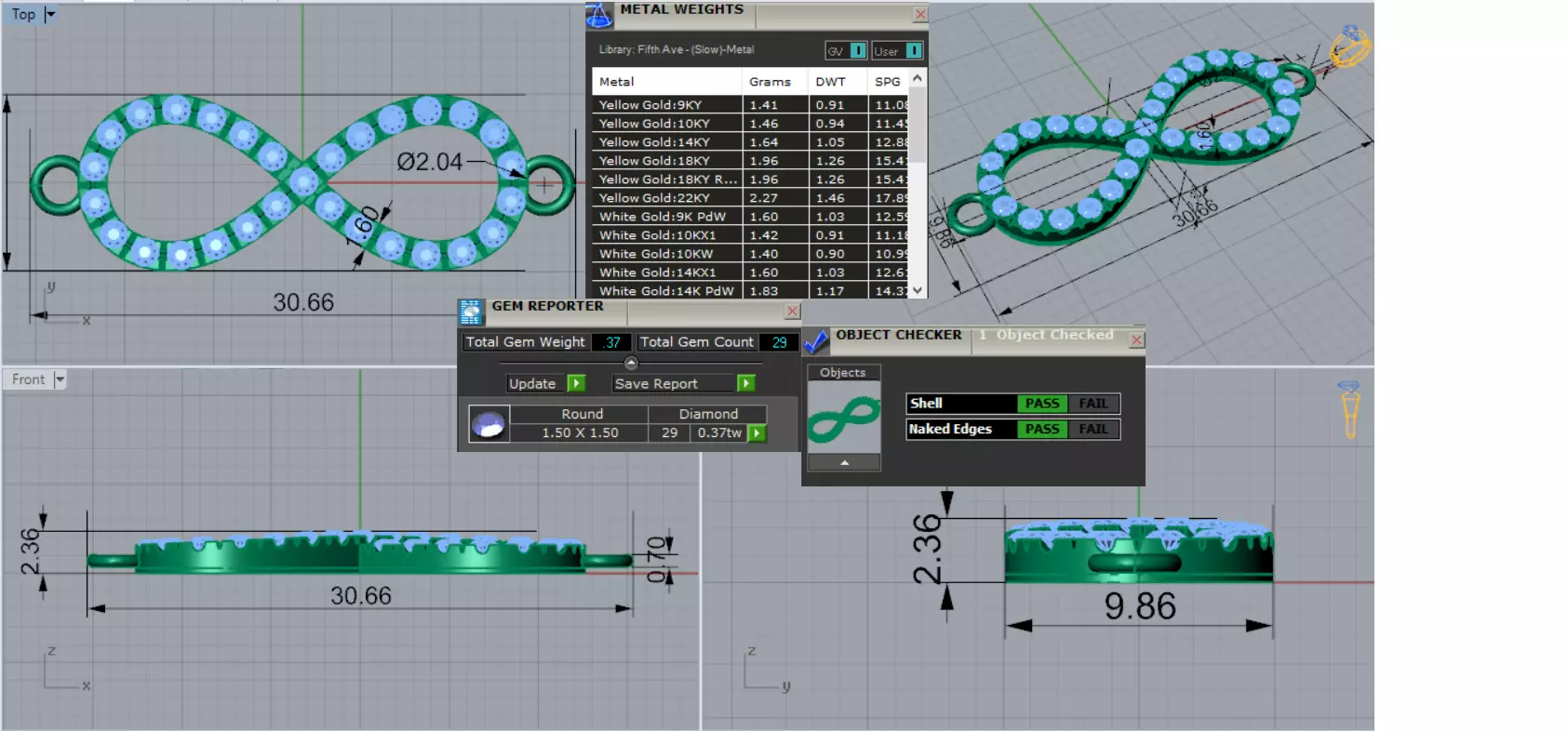Image resolution: width=1568 pixels, height=731 pixels.
Task: Click the Top viewport label
Action: 23,14
